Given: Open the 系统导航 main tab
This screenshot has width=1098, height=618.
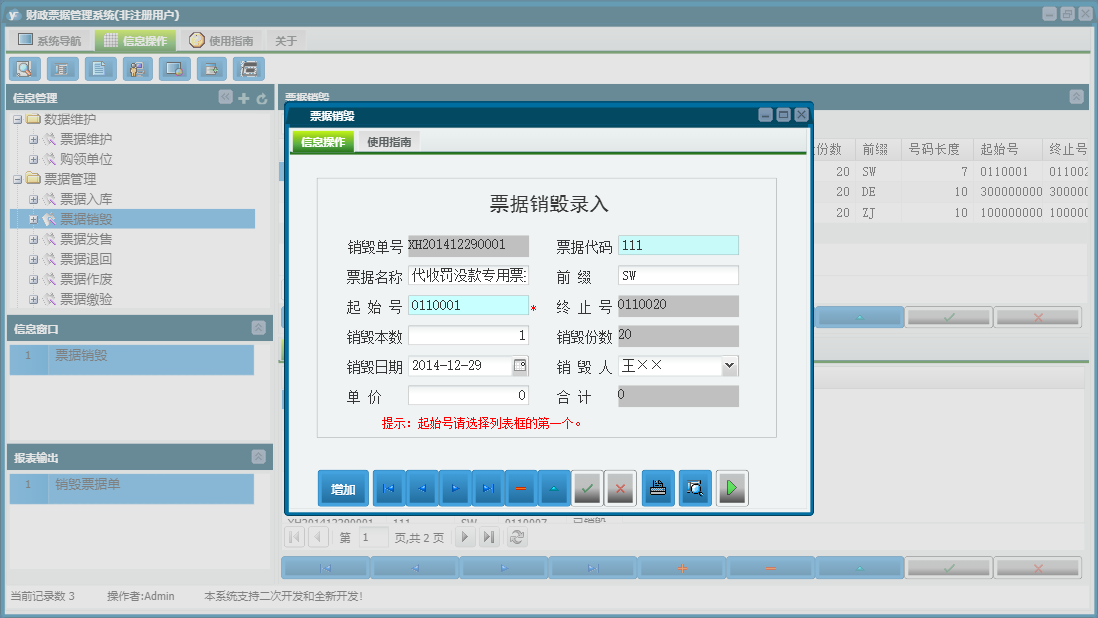Looking at the screenshot, I should tap(50, 40).
